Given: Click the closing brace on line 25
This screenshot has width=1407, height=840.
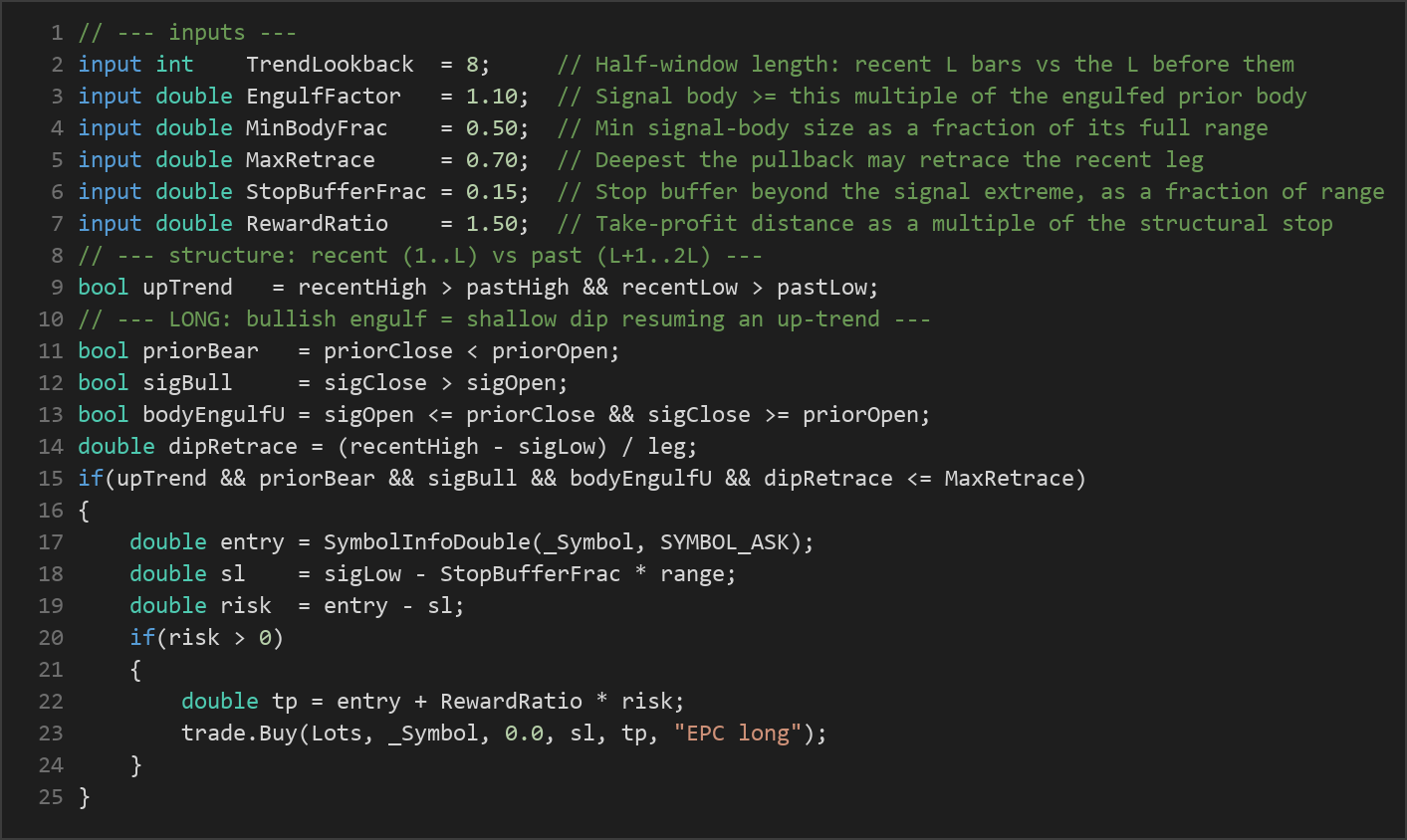Looking at the screenshot, I should pos(84,797).
